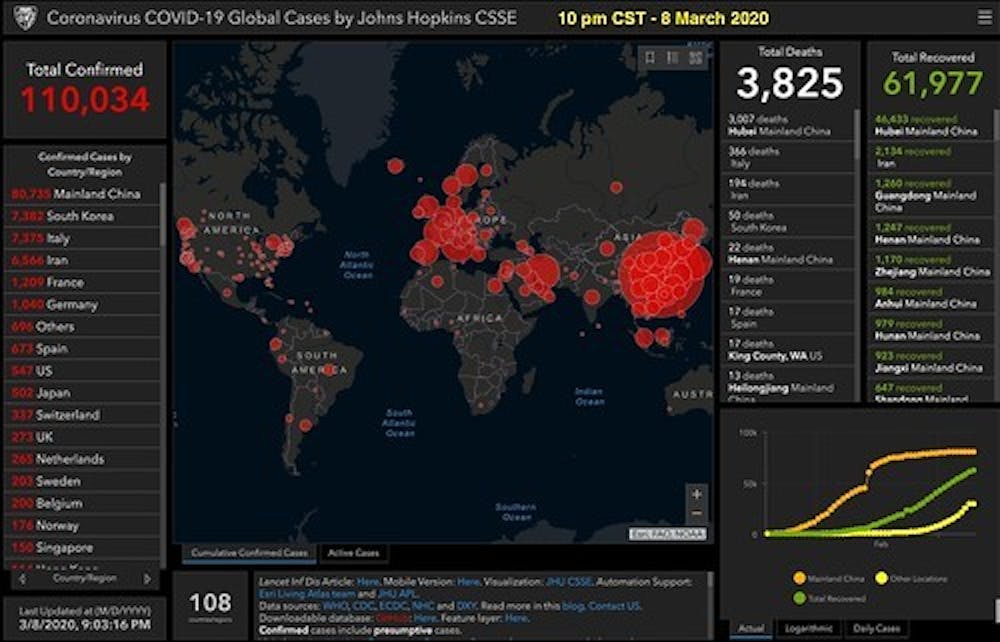Switch chart to the Daily Cases tab
Viewport: 1000px width, 642px height.
point(874,629)
